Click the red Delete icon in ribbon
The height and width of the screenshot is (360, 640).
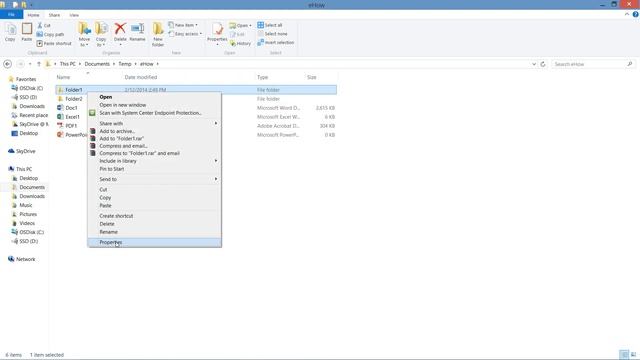coord(120,29)
